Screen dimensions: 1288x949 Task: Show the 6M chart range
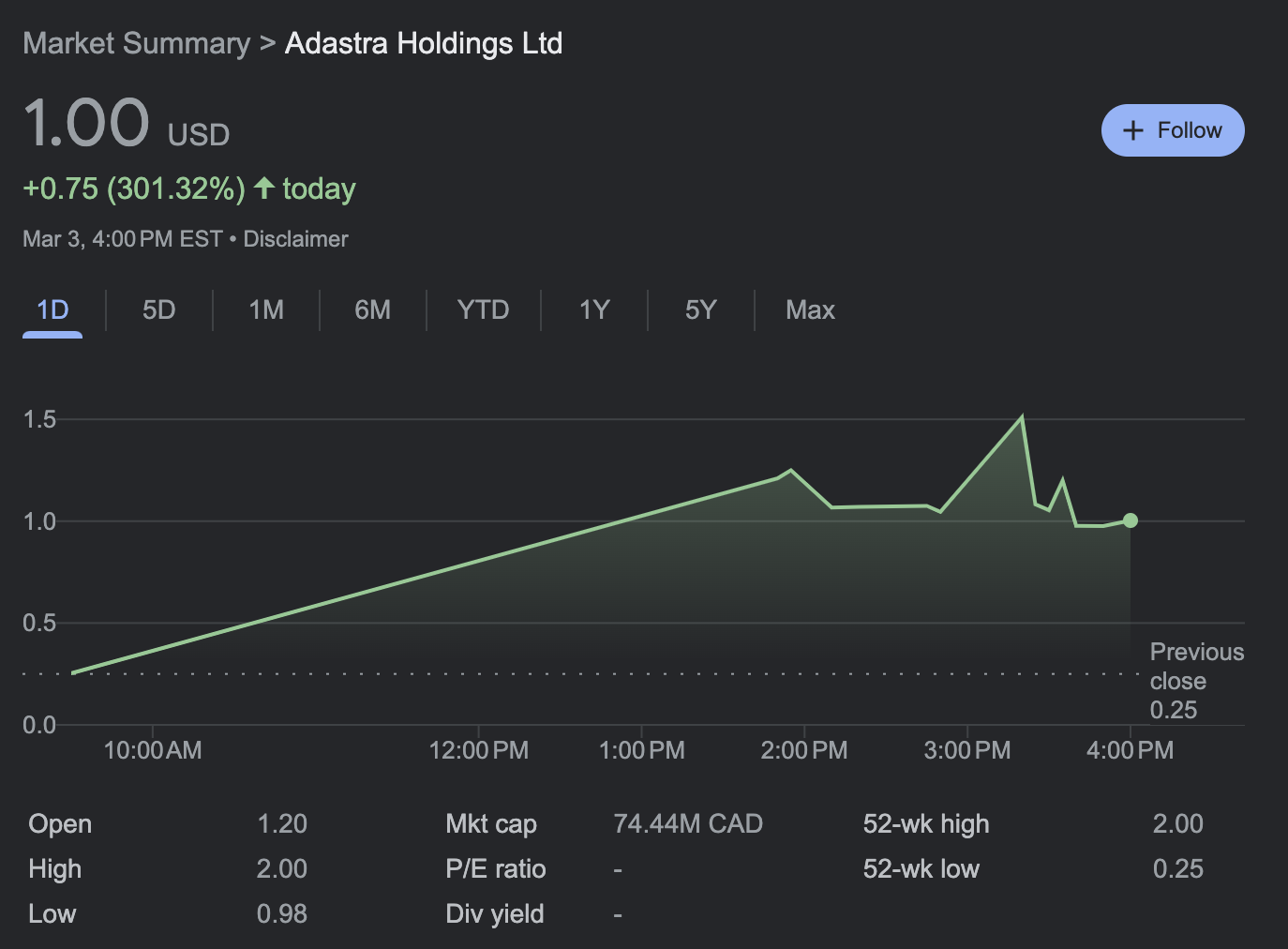coord(372,310)
